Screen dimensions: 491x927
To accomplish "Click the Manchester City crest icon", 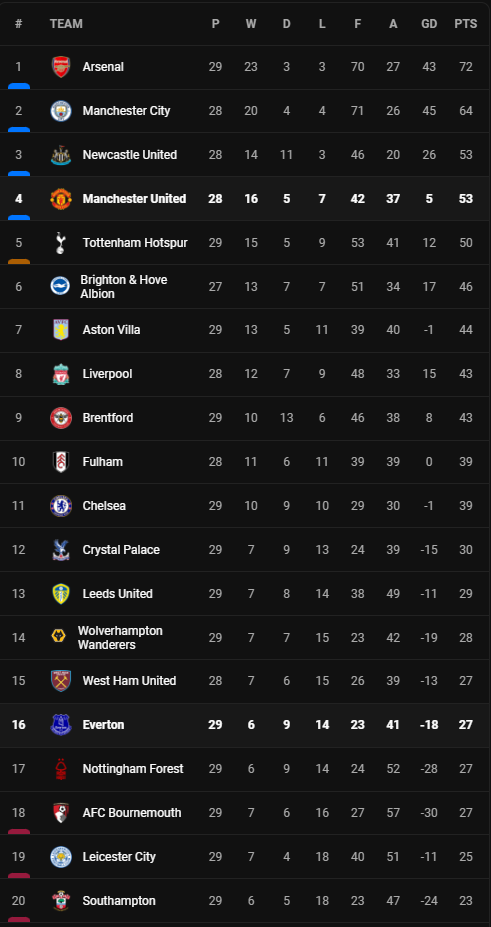I will [61, 111].
